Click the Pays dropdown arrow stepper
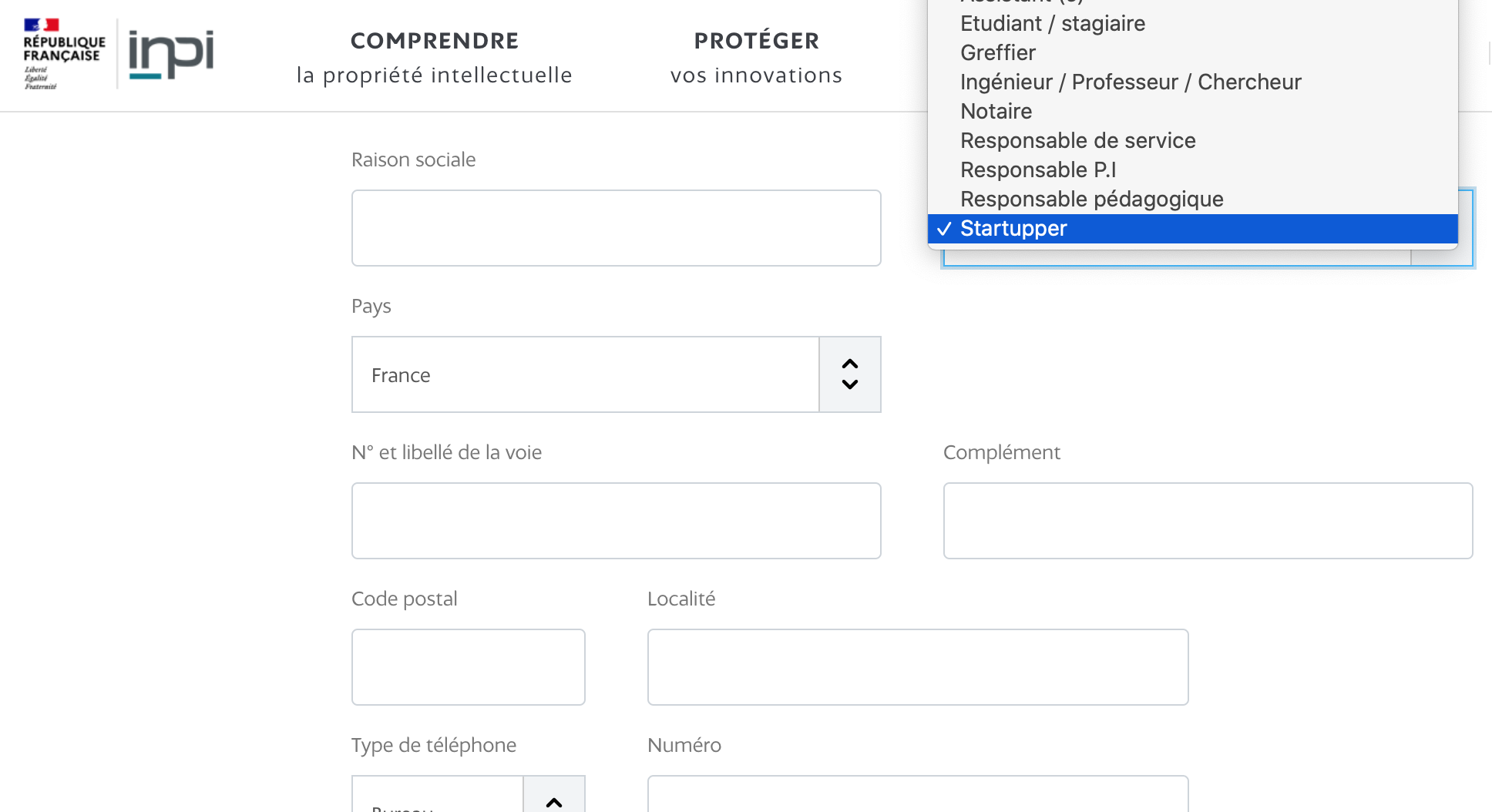 (850, 374)
